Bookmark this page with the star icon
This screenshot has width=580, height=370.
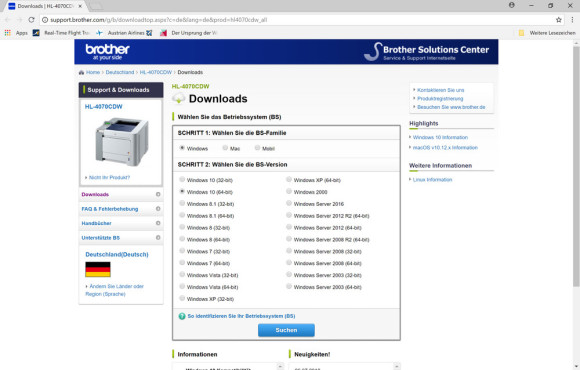(x=559, y=20)
